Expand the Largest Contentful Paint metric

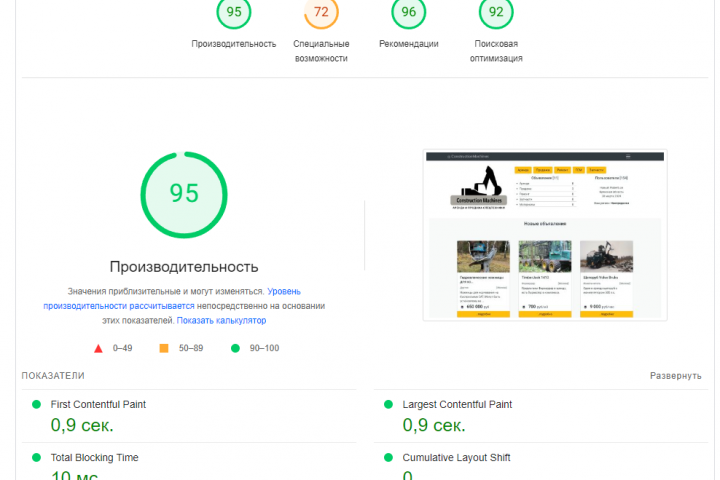pos(541,416)
